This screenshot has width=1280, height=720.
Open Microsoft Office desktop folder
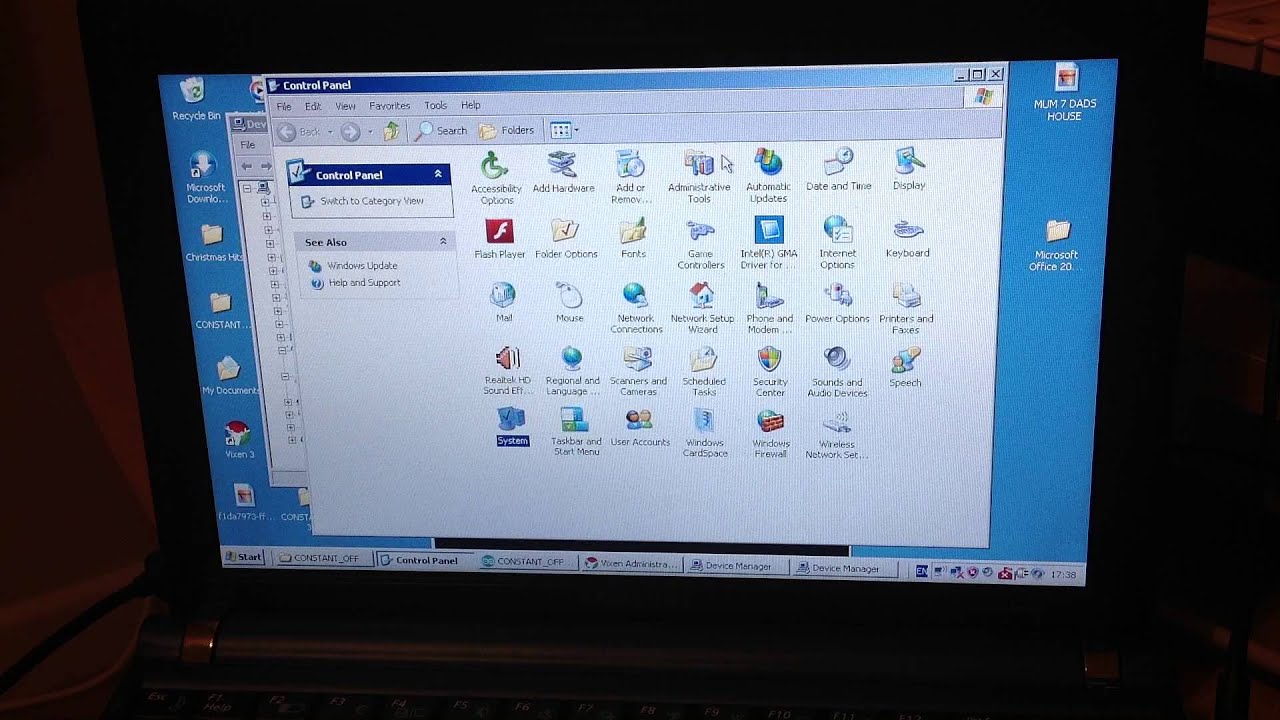coord(1056,246)
